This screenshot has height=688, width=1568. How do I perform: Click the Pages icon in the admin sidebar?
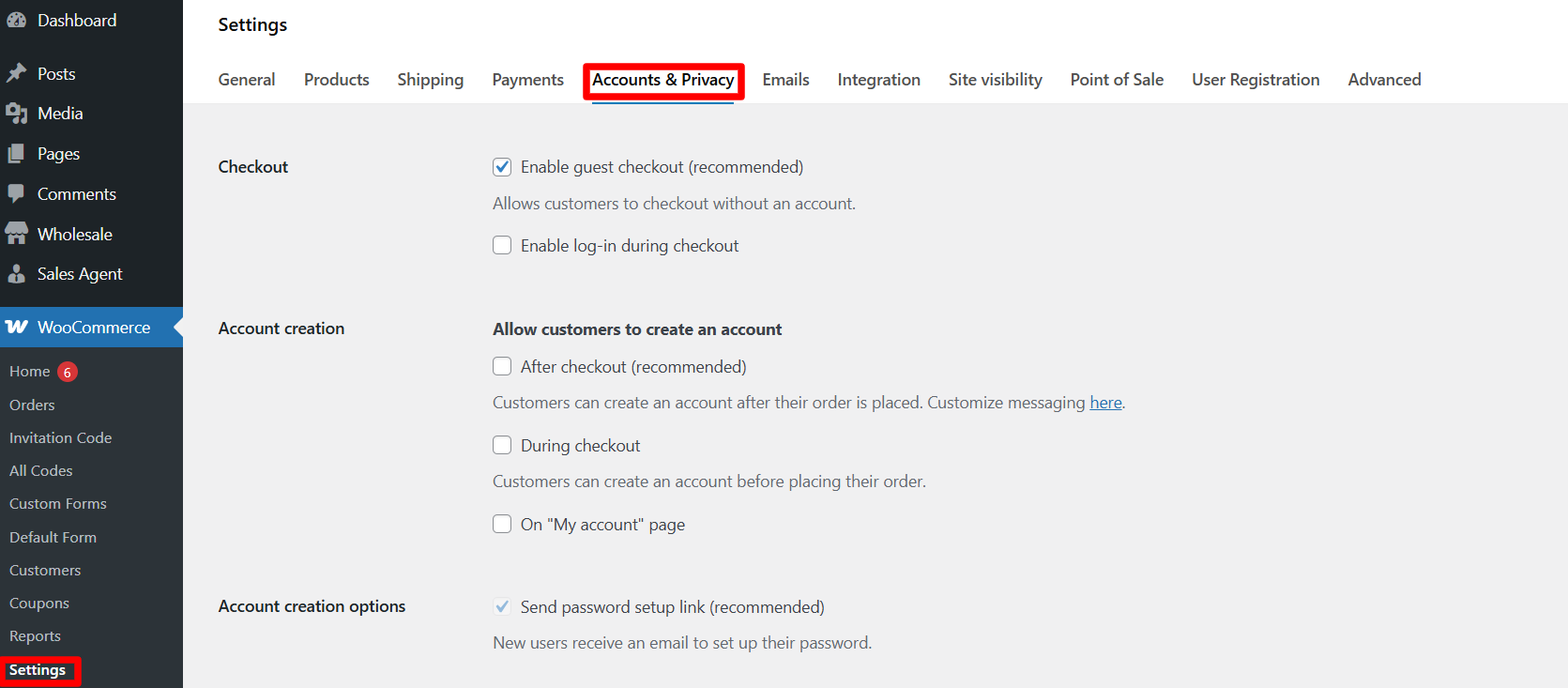coord(18,153)
